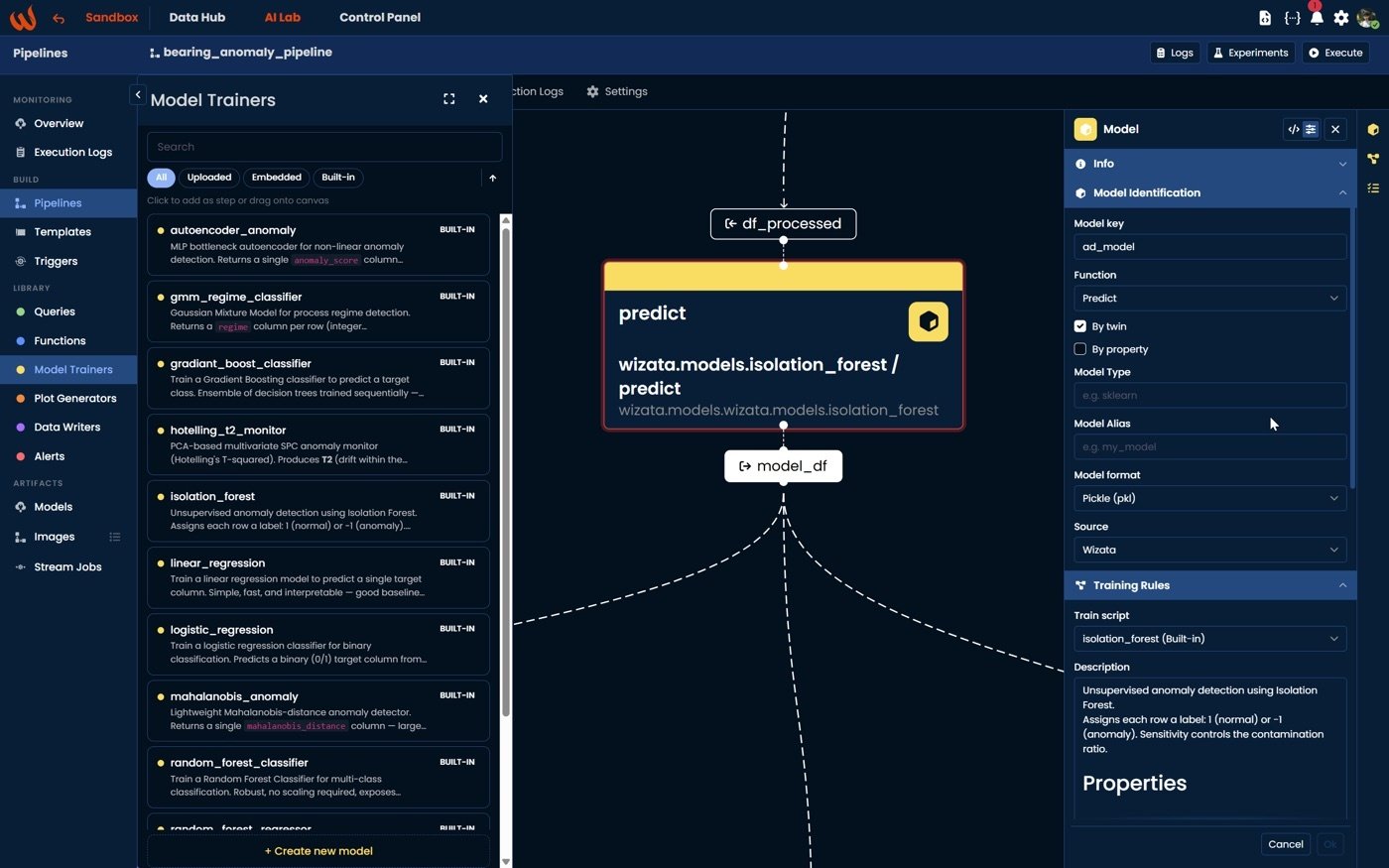Click the curly braces variables icon
This screenshot has height=868, width=1389.
(x=1292, y=18)
